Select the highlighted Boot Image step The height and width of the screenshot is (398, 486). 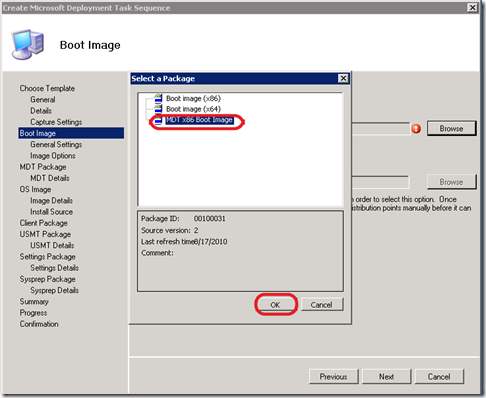(x=71, y=133)
